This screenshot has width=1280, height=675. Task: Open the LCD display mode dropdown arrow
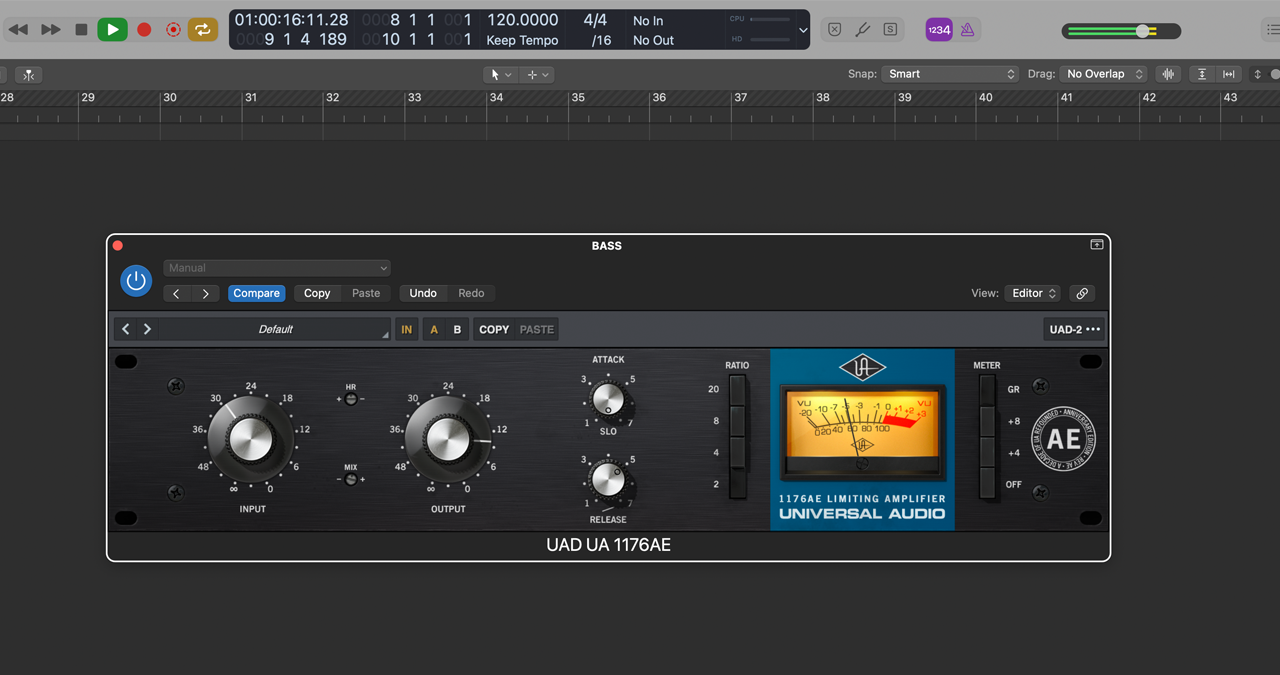coord(802,30)
